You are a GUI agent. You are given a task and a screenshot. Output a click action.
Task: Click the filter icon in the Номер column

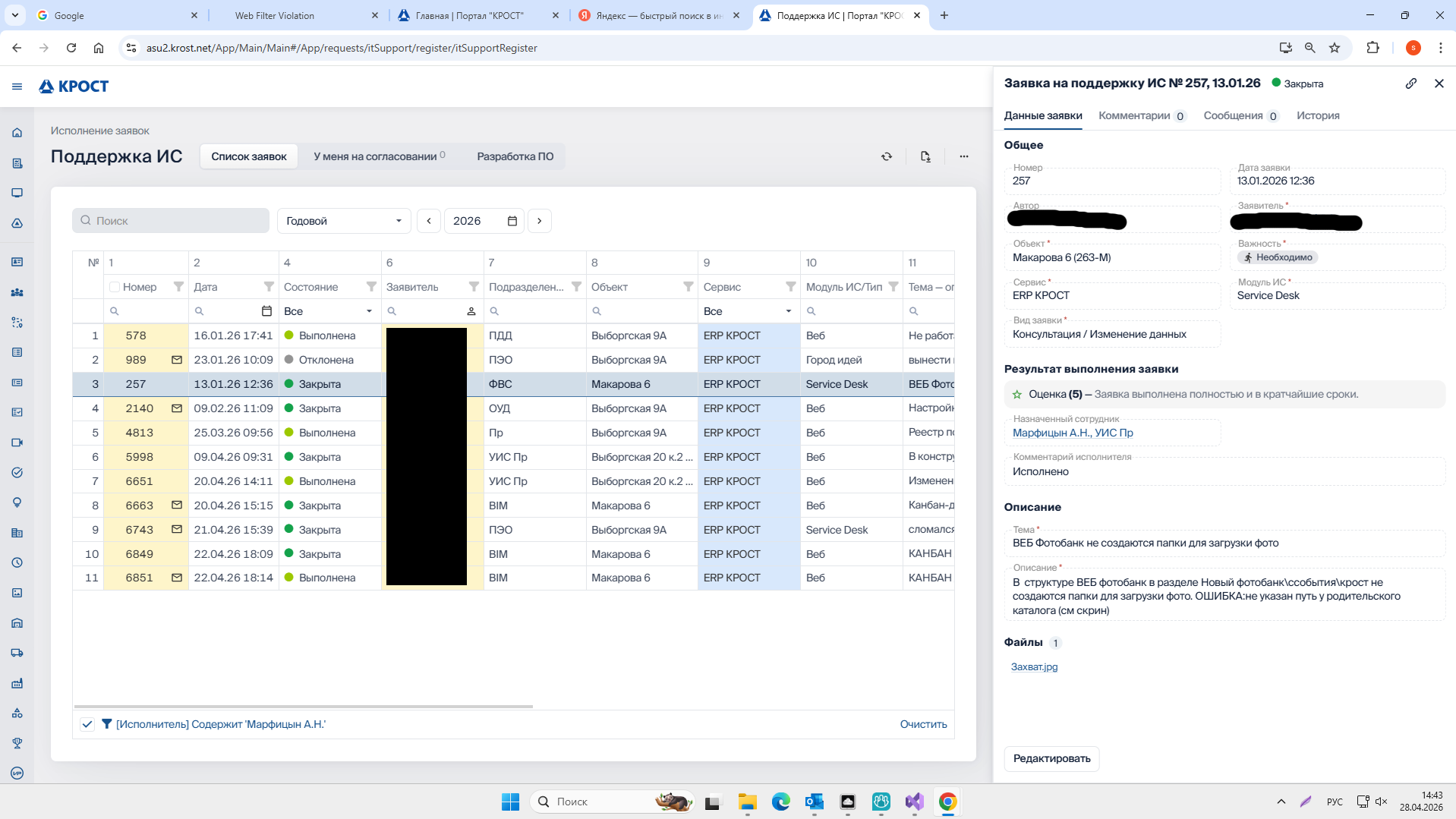(178, 287)
